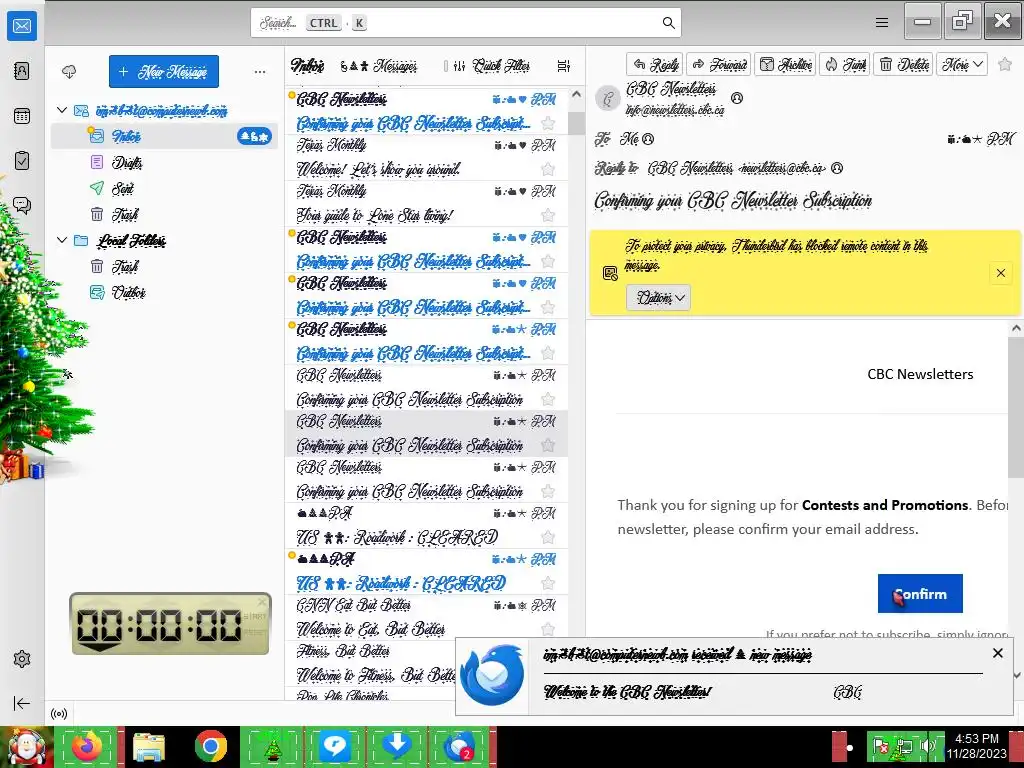This screenshot has width=1024, height=768.
Task: Click the taskbar clock showing 4:53 PM
Action: click(976, 746)
